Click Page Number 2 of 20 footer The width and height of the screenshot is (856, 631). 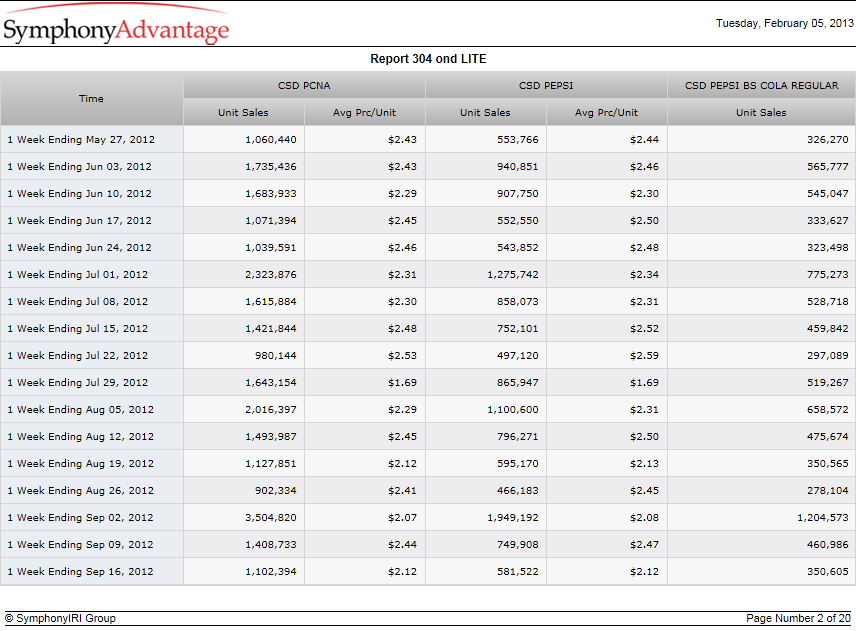point(798,618)
